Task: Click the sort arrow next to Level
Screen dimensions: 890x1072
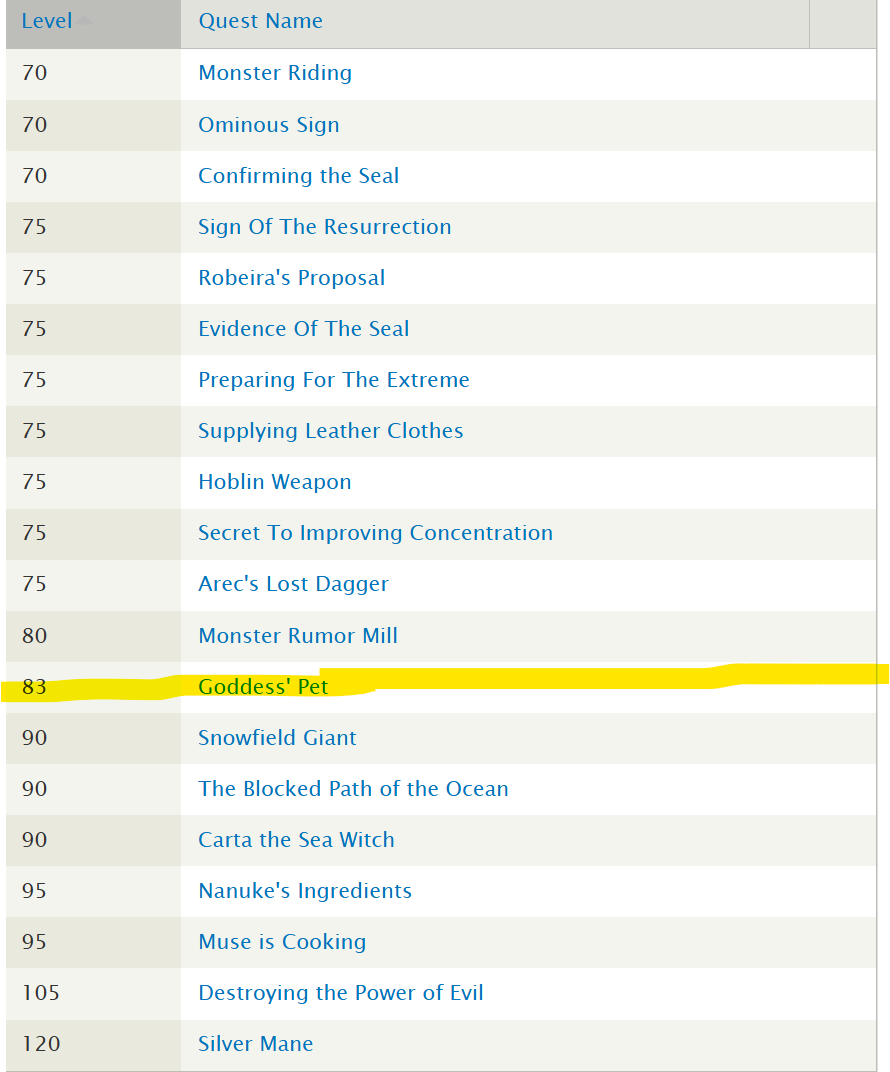Action: (x=83, y=21)
